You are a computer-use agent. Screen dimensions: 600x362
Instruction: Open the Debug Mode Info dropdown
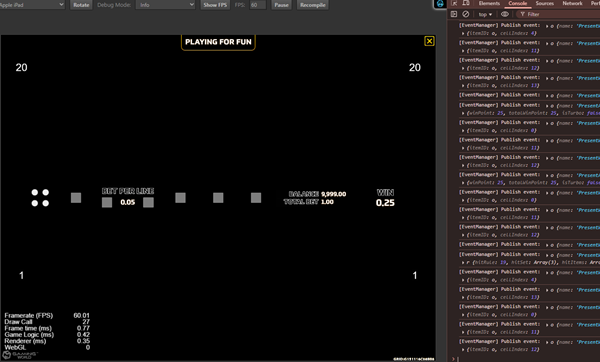(x=166, y=5)
